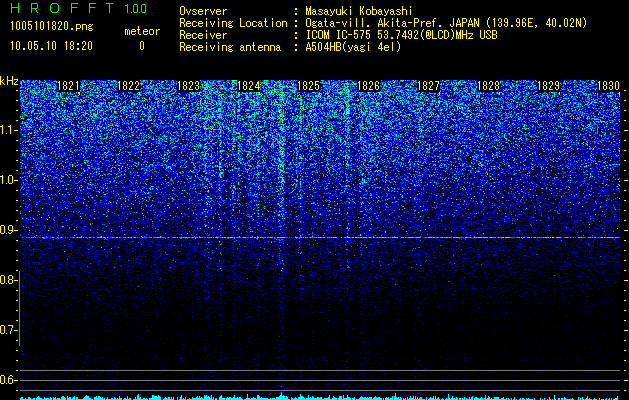Click the kHz axis unit label
Viewport: 629px width, 400px height.
[9, 81]
